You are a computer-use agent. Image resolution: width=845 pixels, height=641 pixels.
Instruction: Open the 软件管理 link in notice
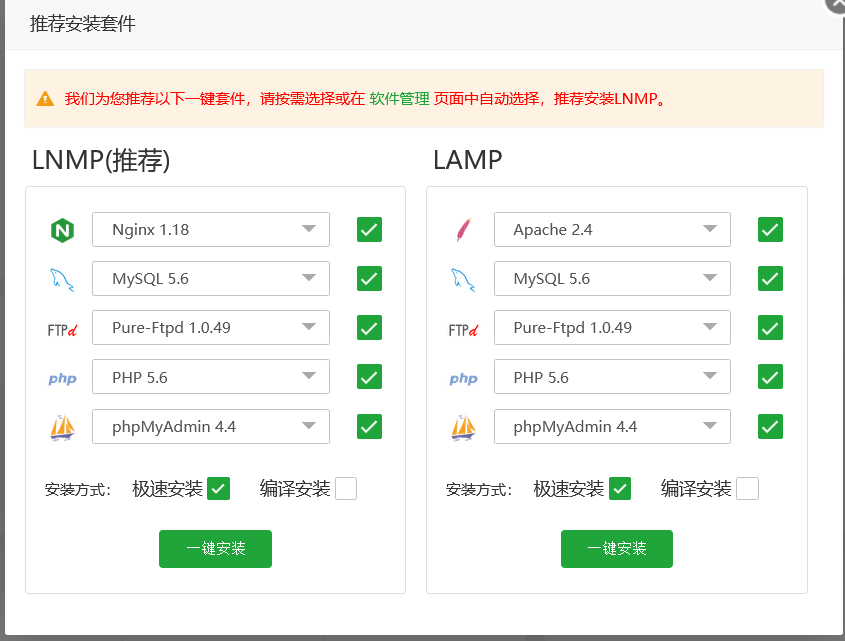point(399,99)
